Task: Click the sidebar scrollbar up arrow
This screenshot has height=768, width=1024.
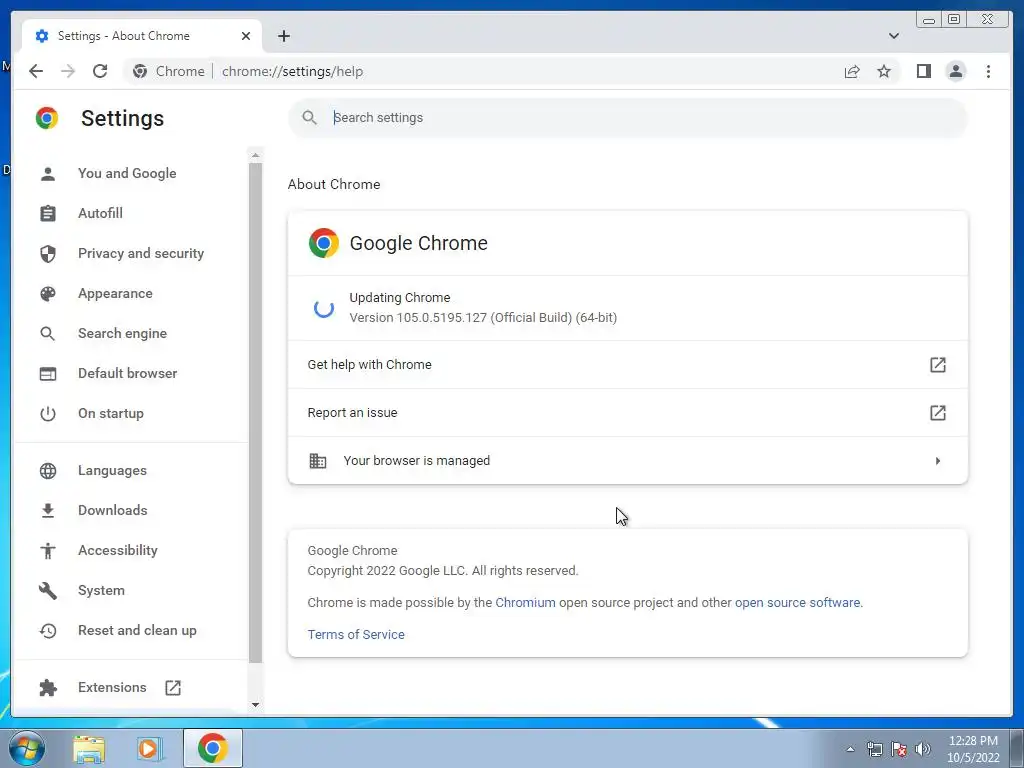Action: click(255, 155)
